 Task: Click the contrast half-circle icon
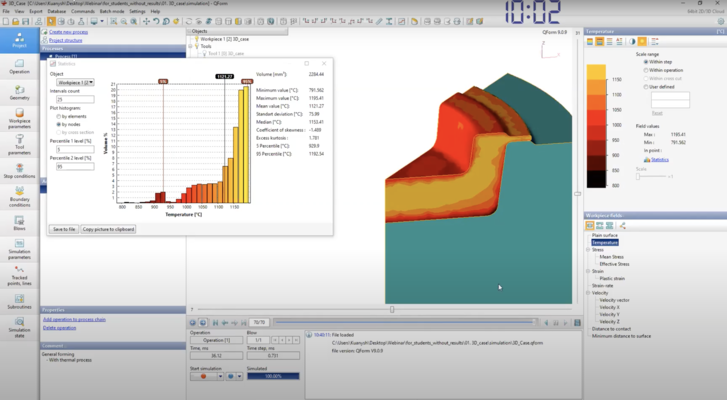(x=631, y=42)
